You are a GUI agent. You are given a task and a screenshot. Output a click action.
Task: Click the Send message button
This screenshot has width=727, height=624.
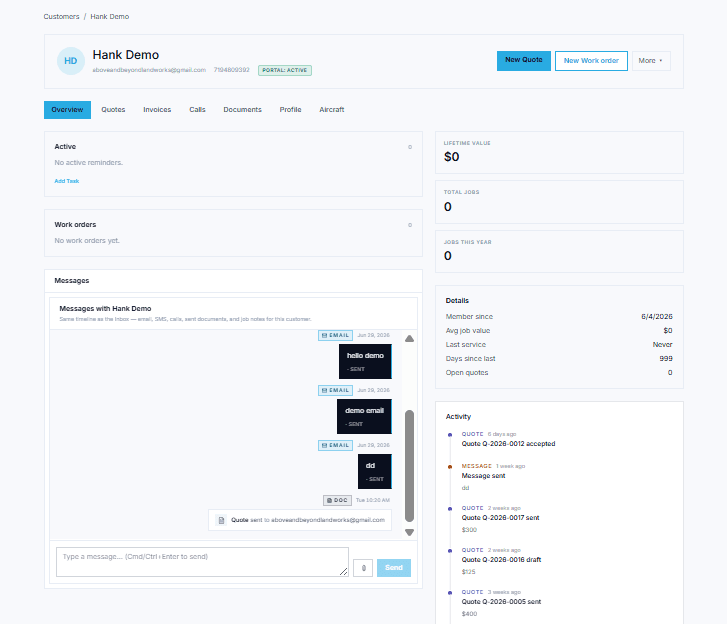[x=394, y=568]
